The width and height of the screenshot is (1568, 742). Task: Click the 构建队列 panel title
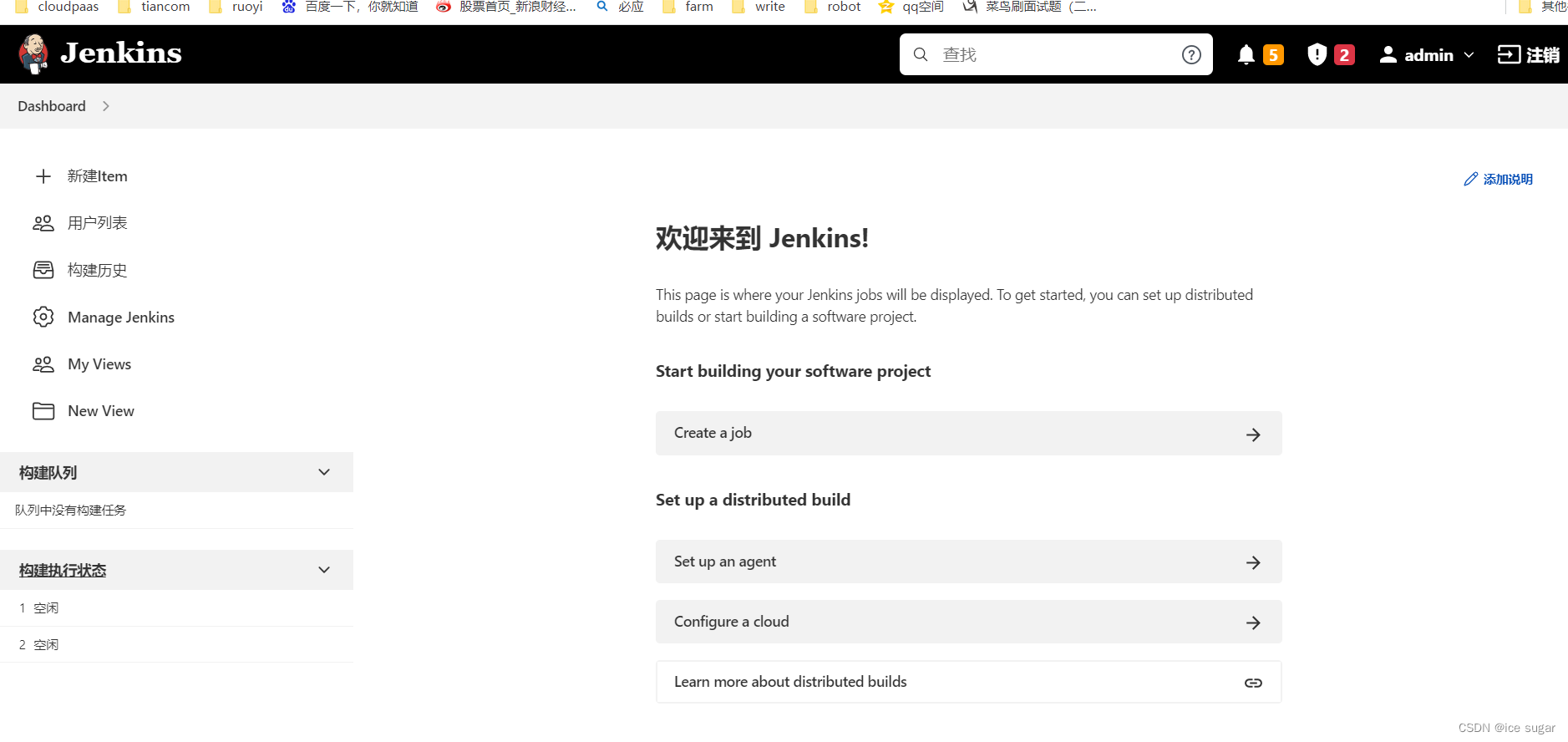48,473
